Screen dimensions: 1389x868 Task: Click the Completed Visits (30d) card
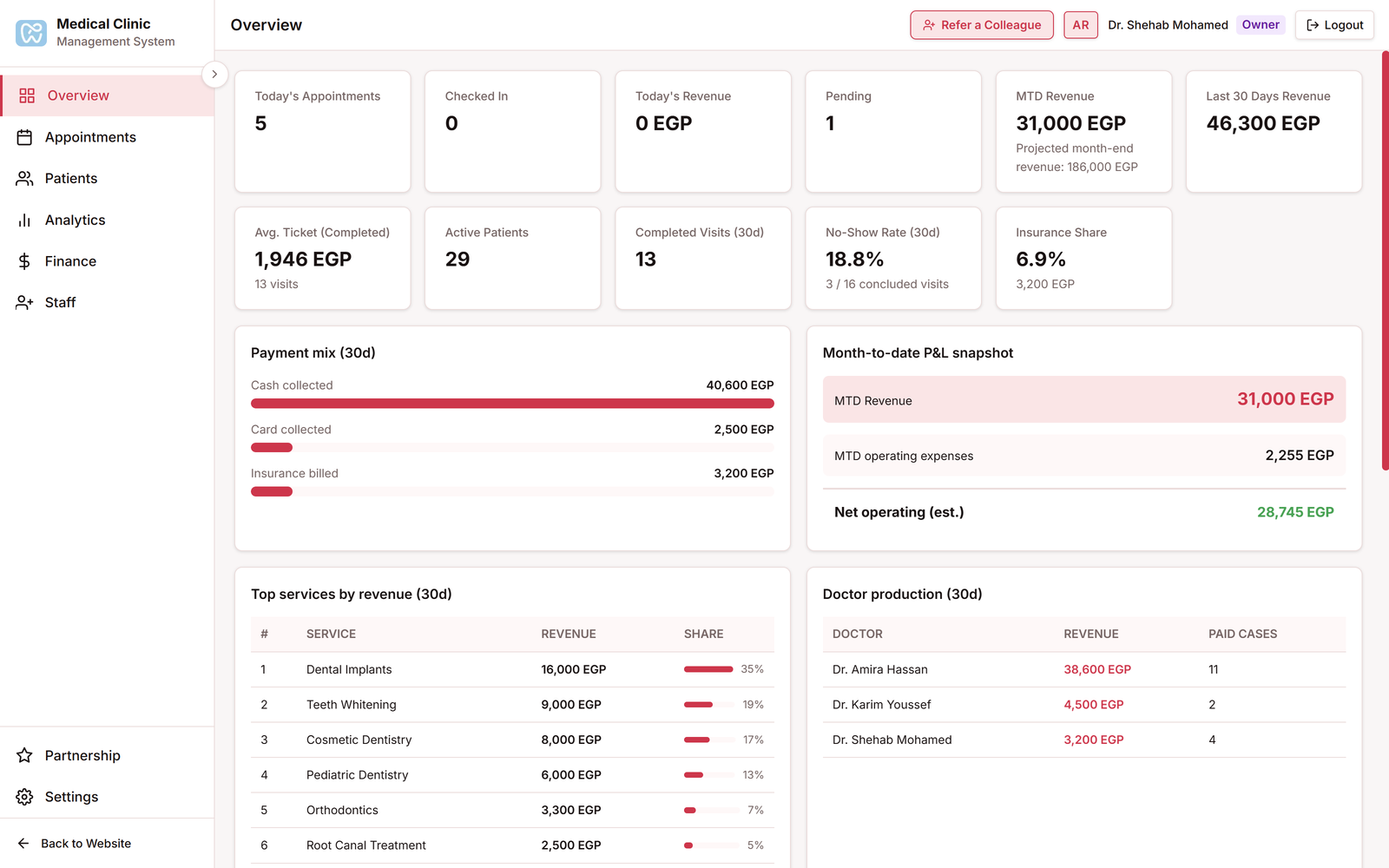pos(703,258)
